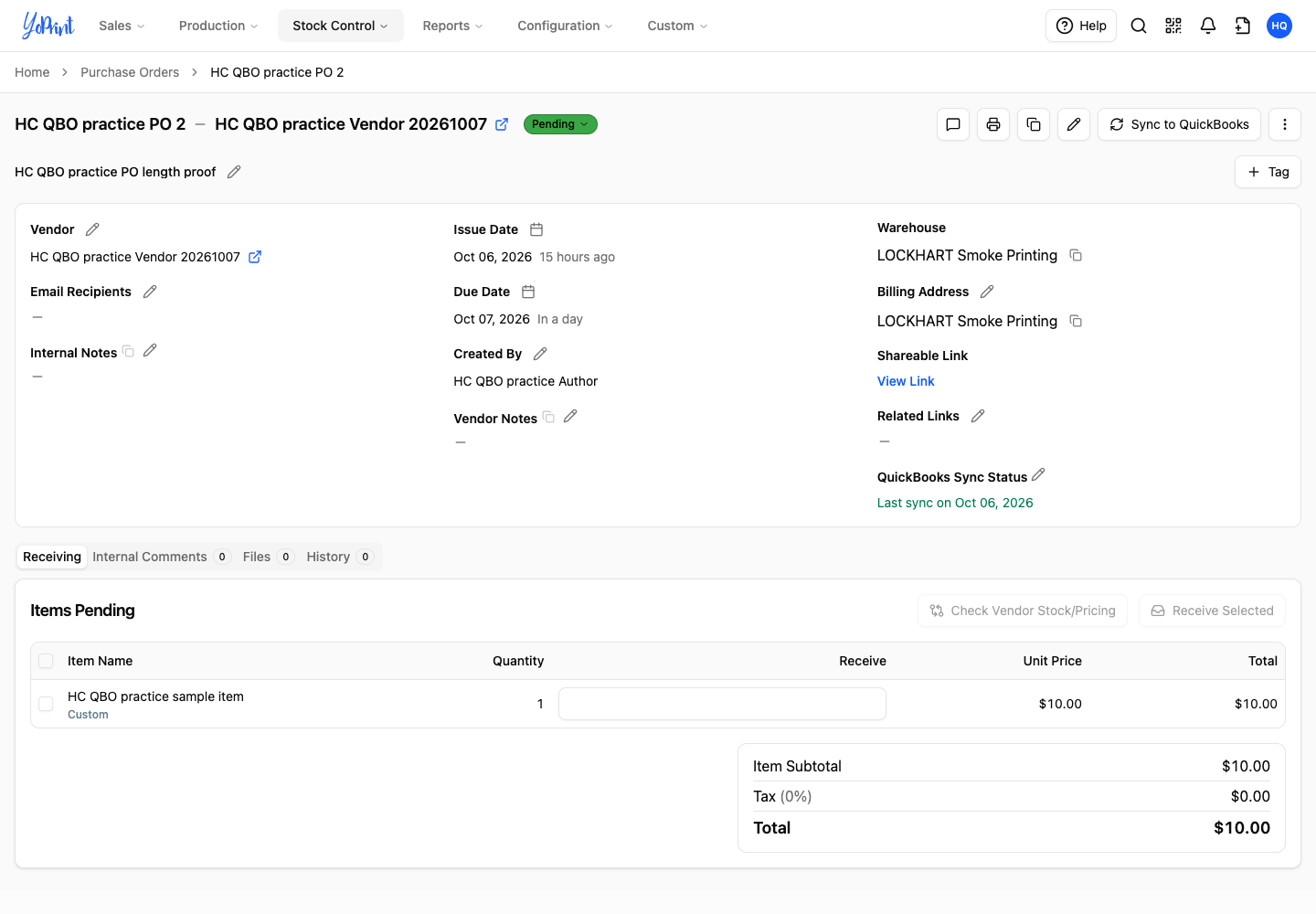Check the HQ QBO practice sample item row
This screenshot has width=1316, height=914.
coord(46,704)
